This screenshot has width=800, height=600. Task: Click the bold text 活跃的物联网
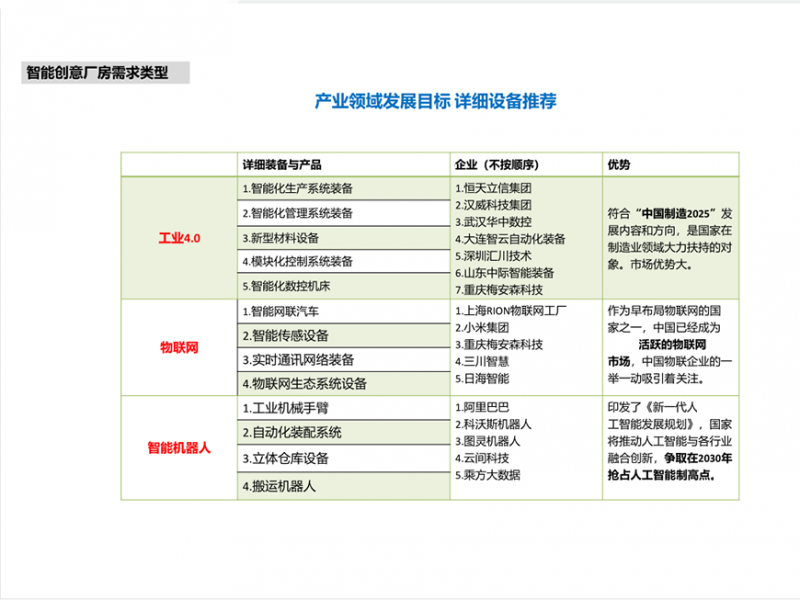(x=672, y=344)
